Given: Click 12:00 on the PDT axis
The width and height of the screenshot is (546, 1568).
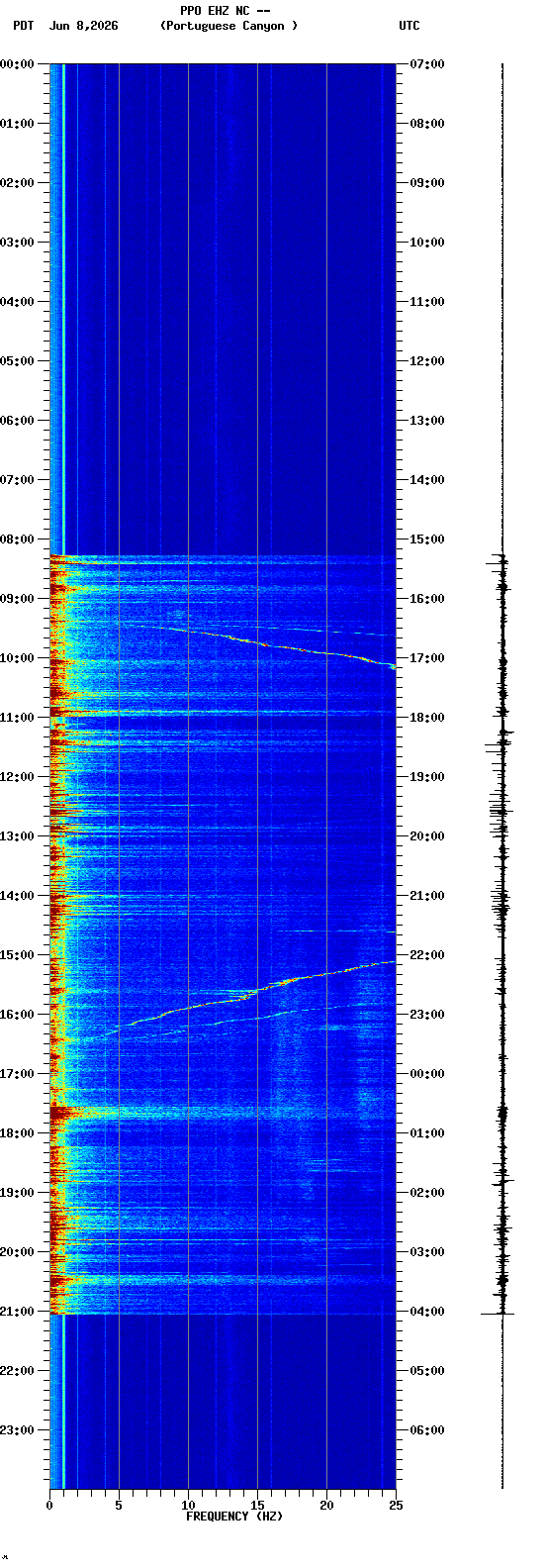Looking at the screenshot, I should (17, 777).
